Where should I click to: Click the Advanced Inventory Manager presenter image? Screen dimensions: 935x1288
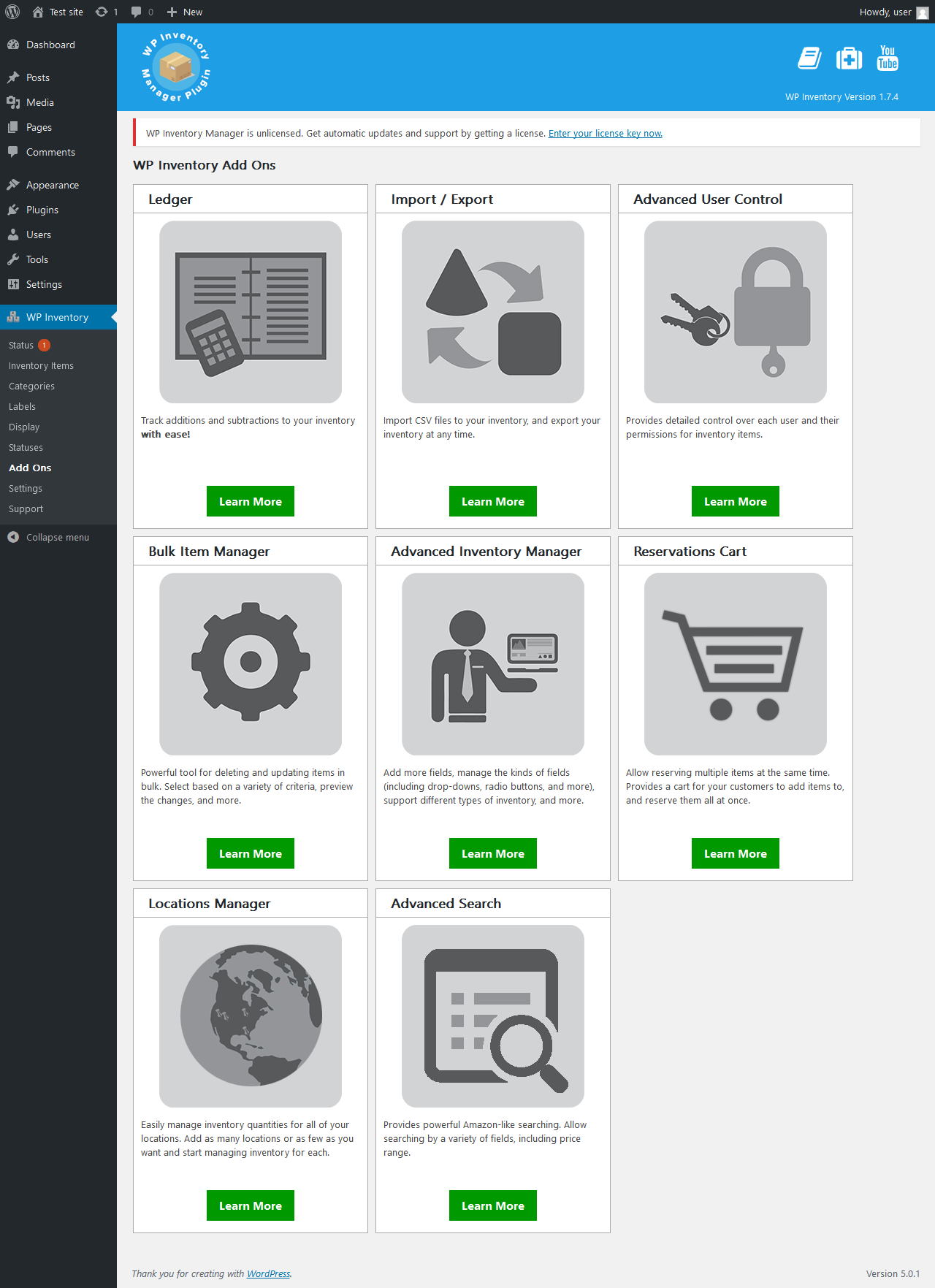493,664
